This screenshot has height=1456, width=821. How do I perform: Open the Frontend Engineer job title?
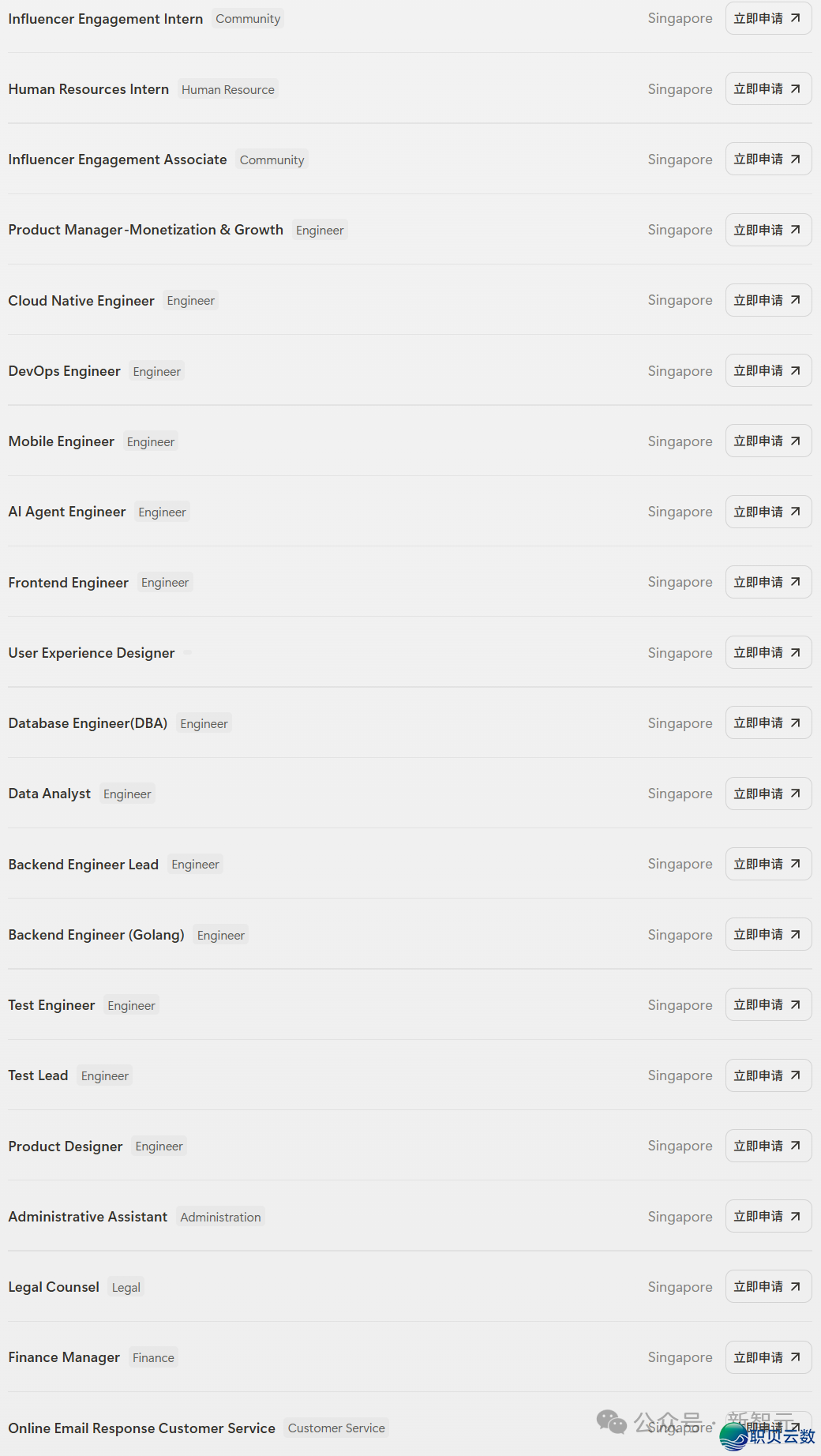69,583
